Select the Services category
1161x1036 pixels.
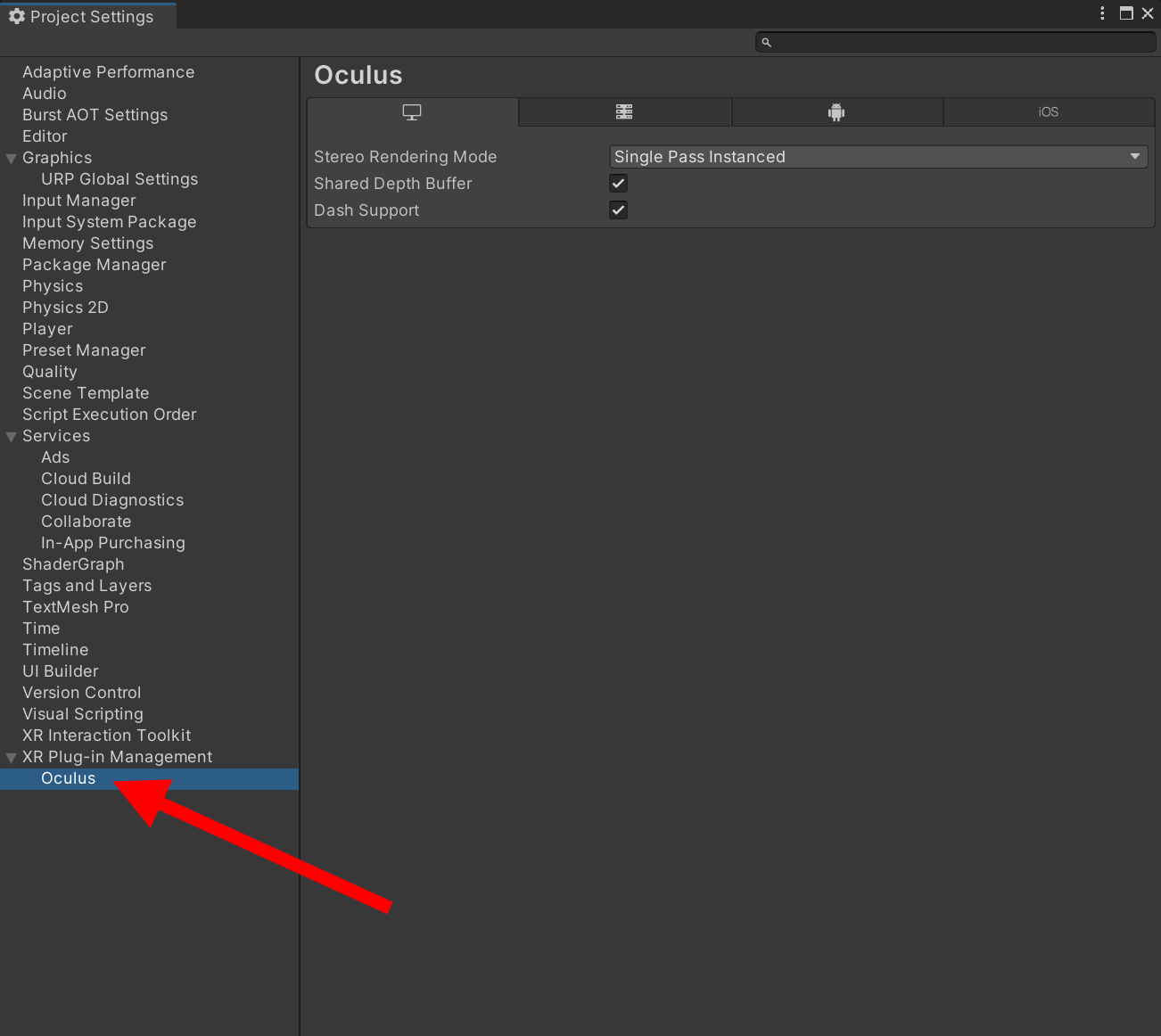point(56,436)
